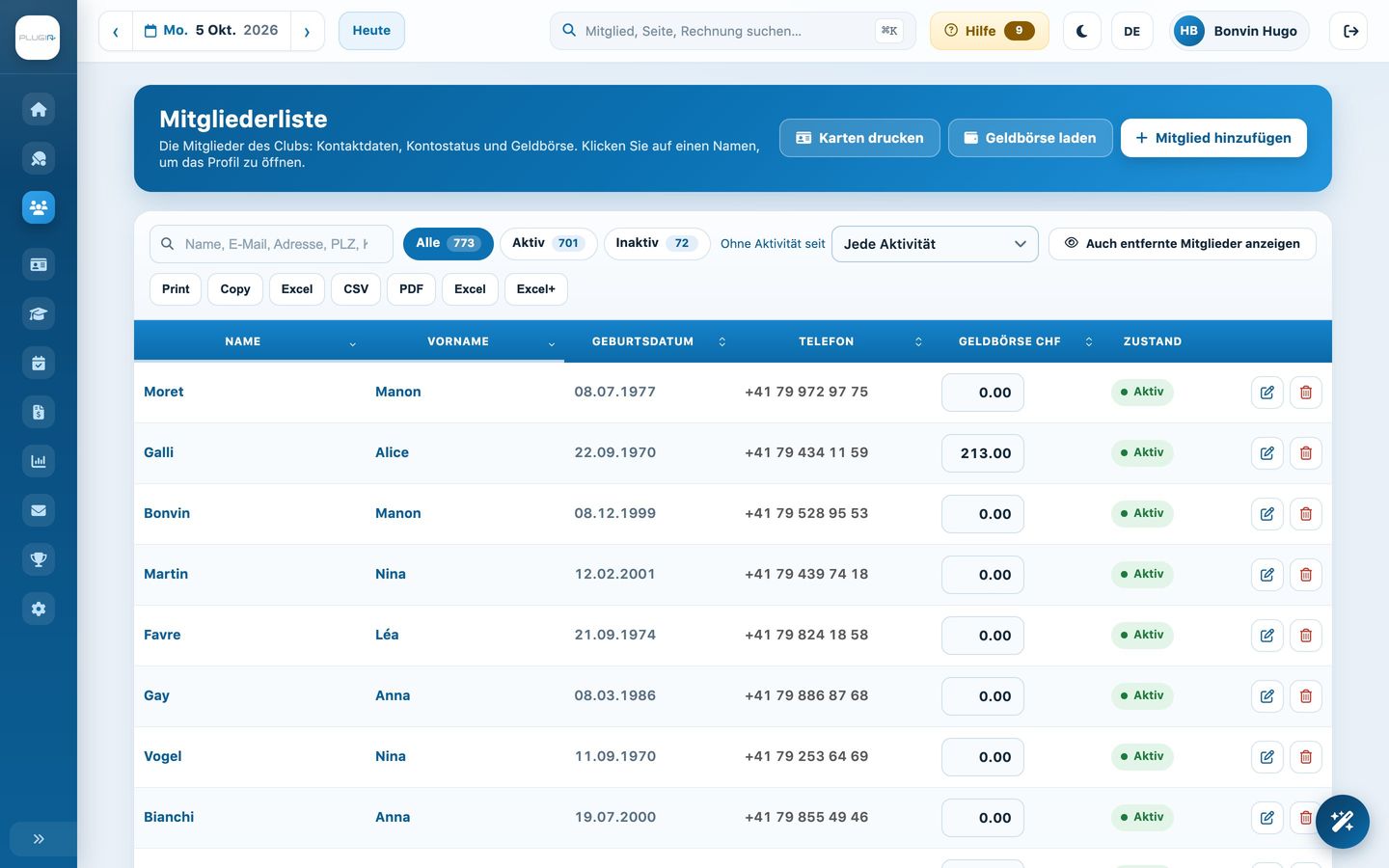Open the magic wand floating button
Viewport: 1389px width, 868px height.
coord(1342,822)
